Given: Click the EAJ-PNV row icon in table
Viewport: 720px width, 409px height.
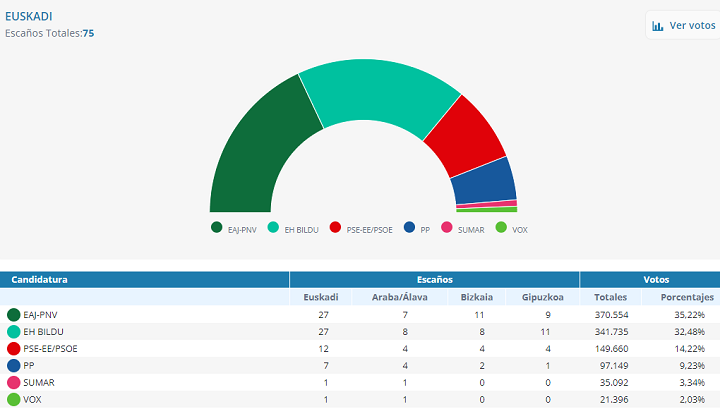Looking at the screenshot, I should (14, 315).
